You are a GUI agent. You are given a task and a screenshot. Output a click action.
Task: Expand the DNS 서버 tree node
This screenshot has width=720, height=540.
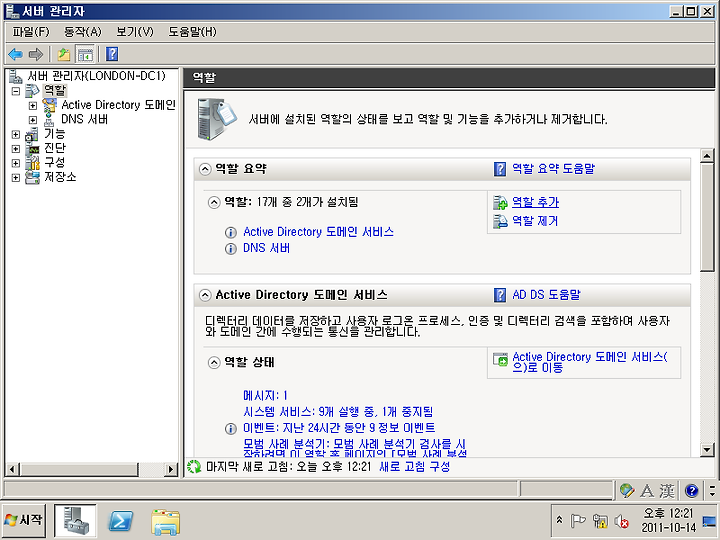click(33, 120)
